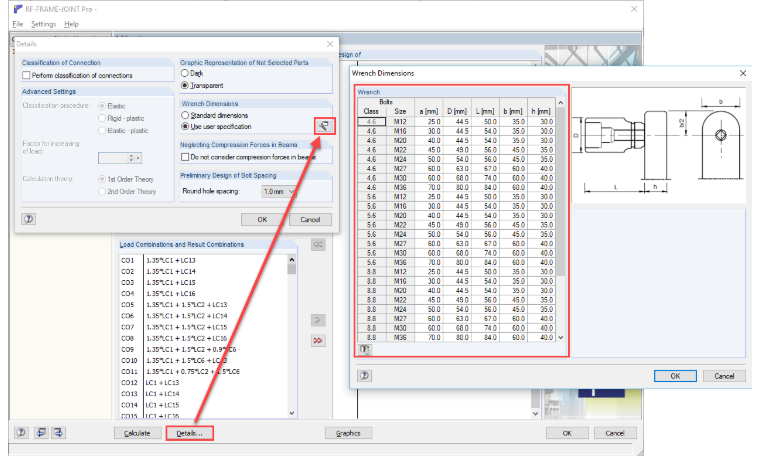The image size is (760, 456).
Task: Select load combination CO5 row
Action: tap(204, 305)
